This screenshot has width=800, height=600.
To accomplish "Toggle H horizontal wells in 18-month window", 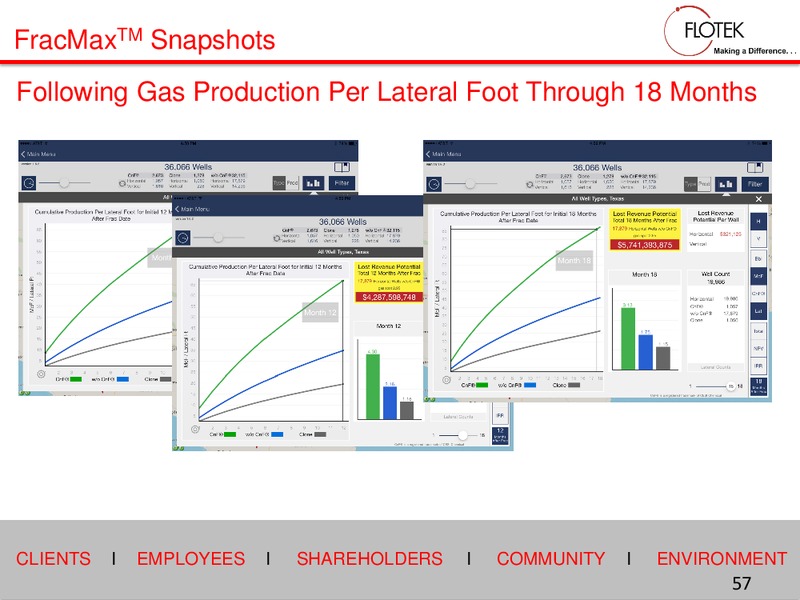I will (x=758, y=221).
